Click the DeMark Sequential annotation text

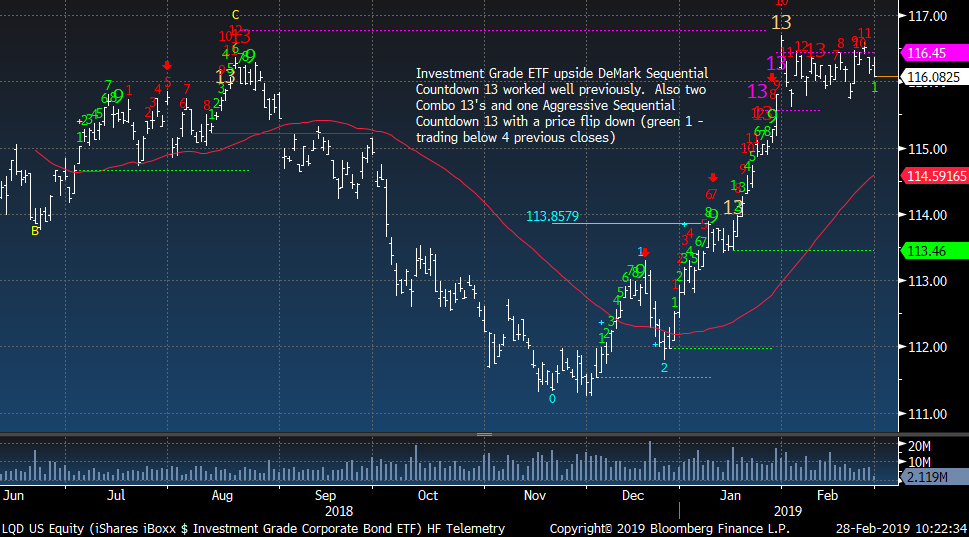(562, 105)
